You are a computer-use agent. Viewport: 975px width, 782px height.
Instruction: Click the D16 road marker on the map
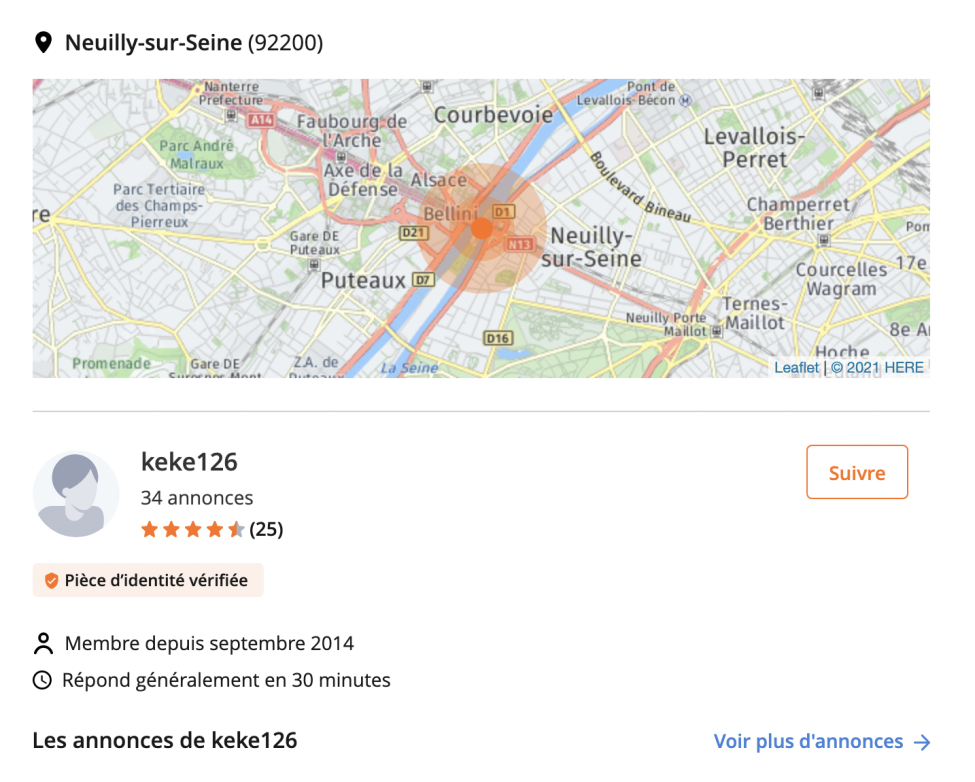pyautogui.click(x=498, y=338)
